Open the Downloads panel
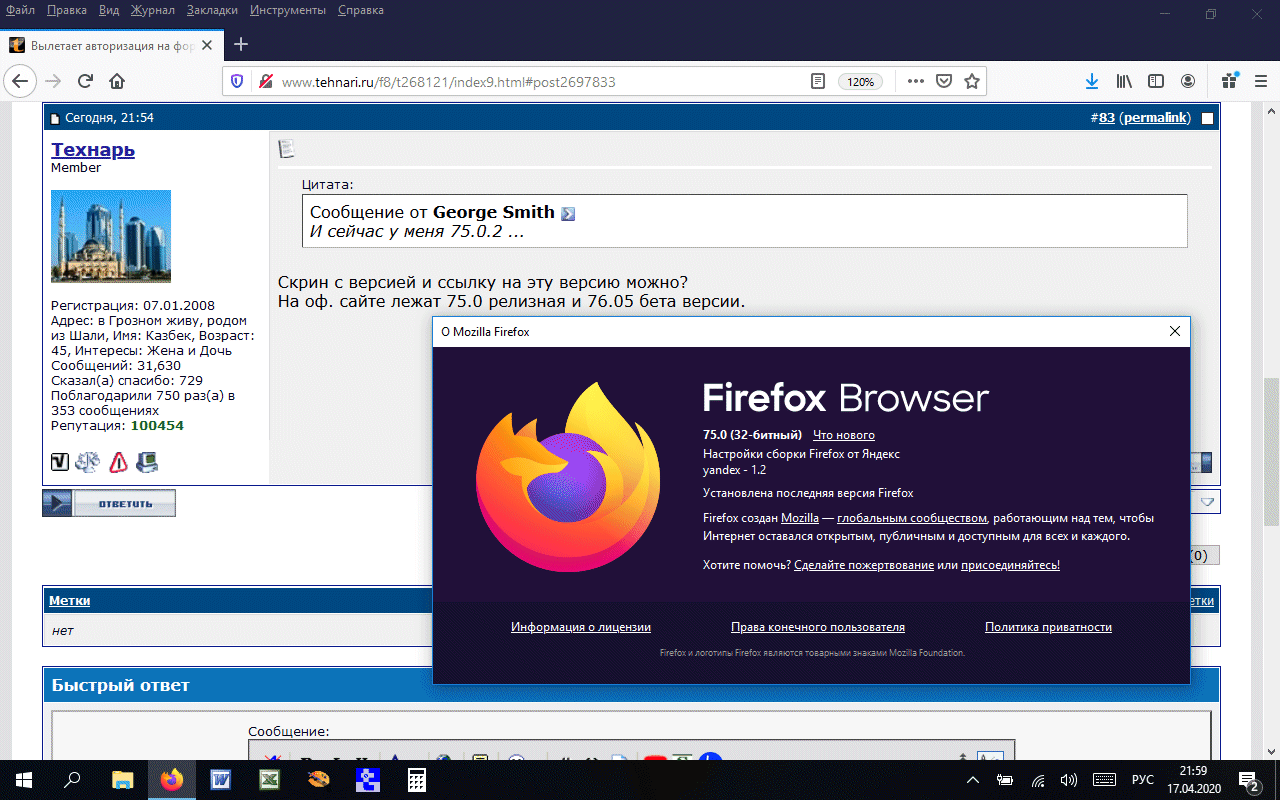1280x800 pixels. click(1092, 81)
